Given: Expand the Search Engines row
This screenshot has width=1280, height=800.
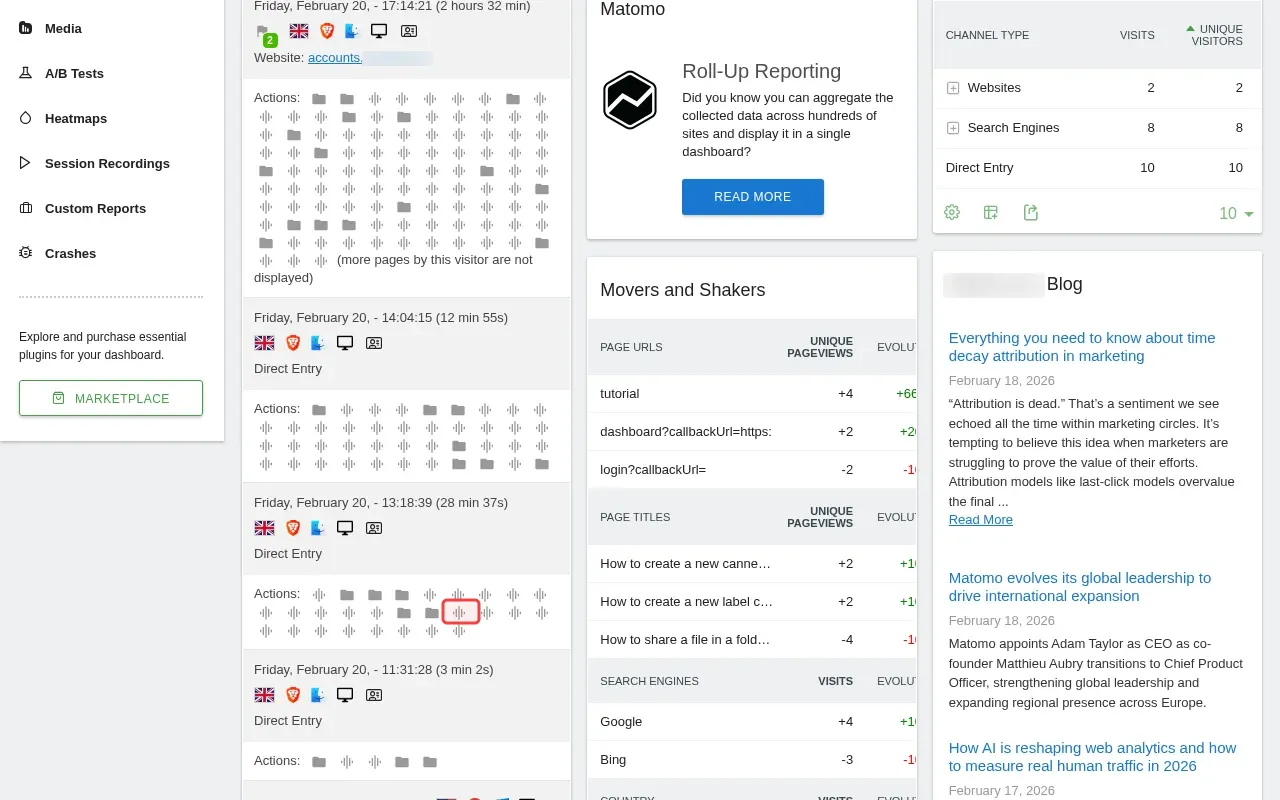Looking at the screenshot, I should [951, 128].
